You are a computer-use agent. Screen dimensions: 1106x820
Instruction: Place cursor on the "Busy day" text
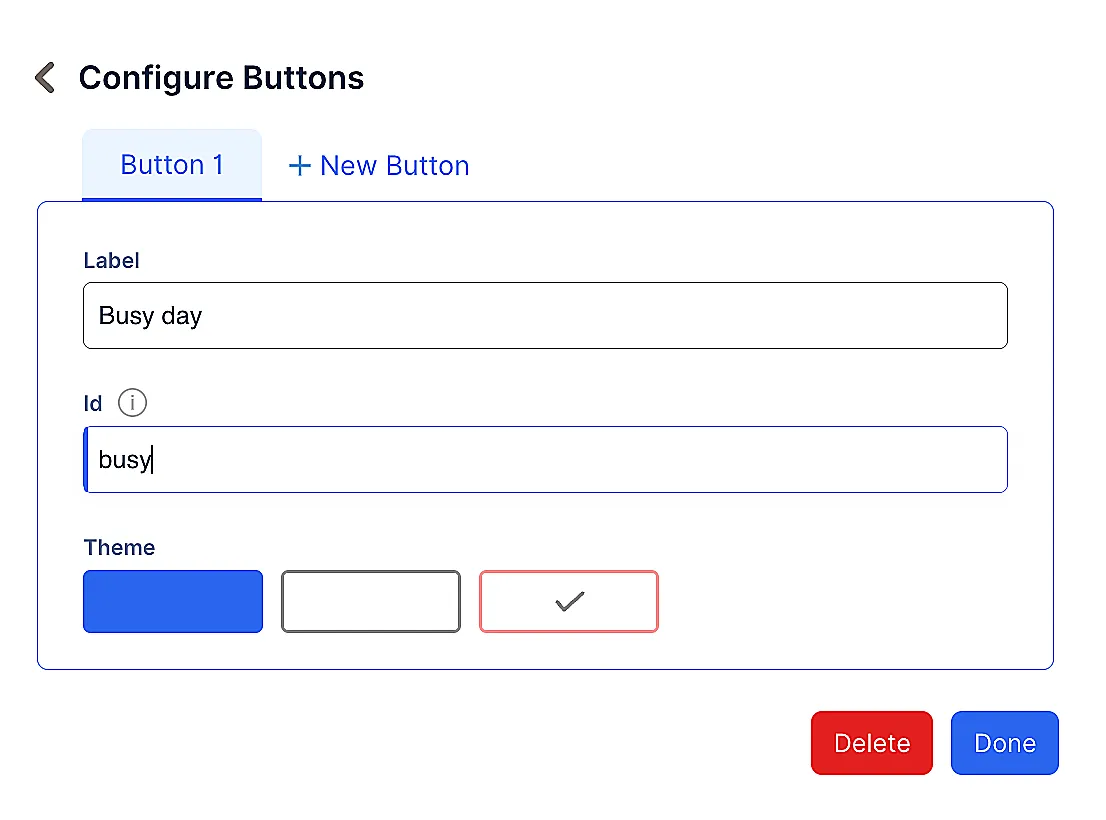pos(150,316)
